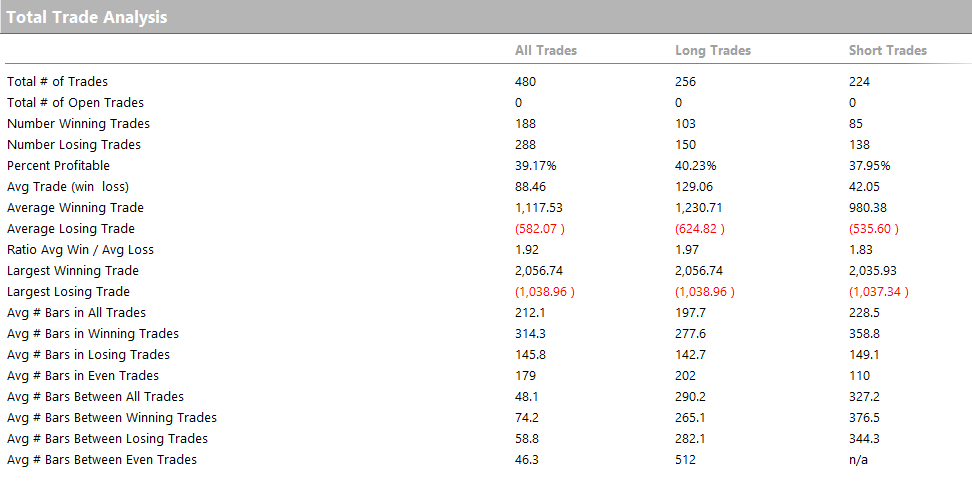Click the red (535.60) average loss value

(x=874, y=229)
